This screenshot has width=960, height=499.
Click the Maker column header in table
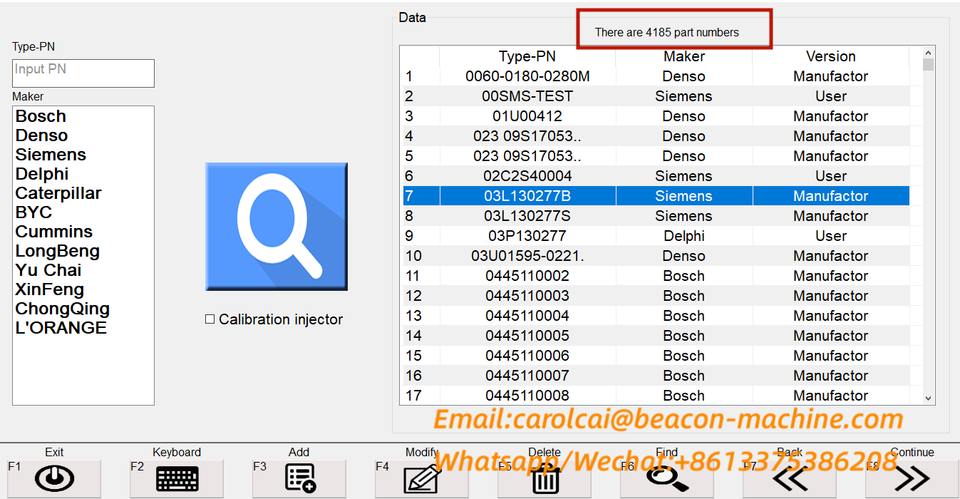(x=684, y=56)
